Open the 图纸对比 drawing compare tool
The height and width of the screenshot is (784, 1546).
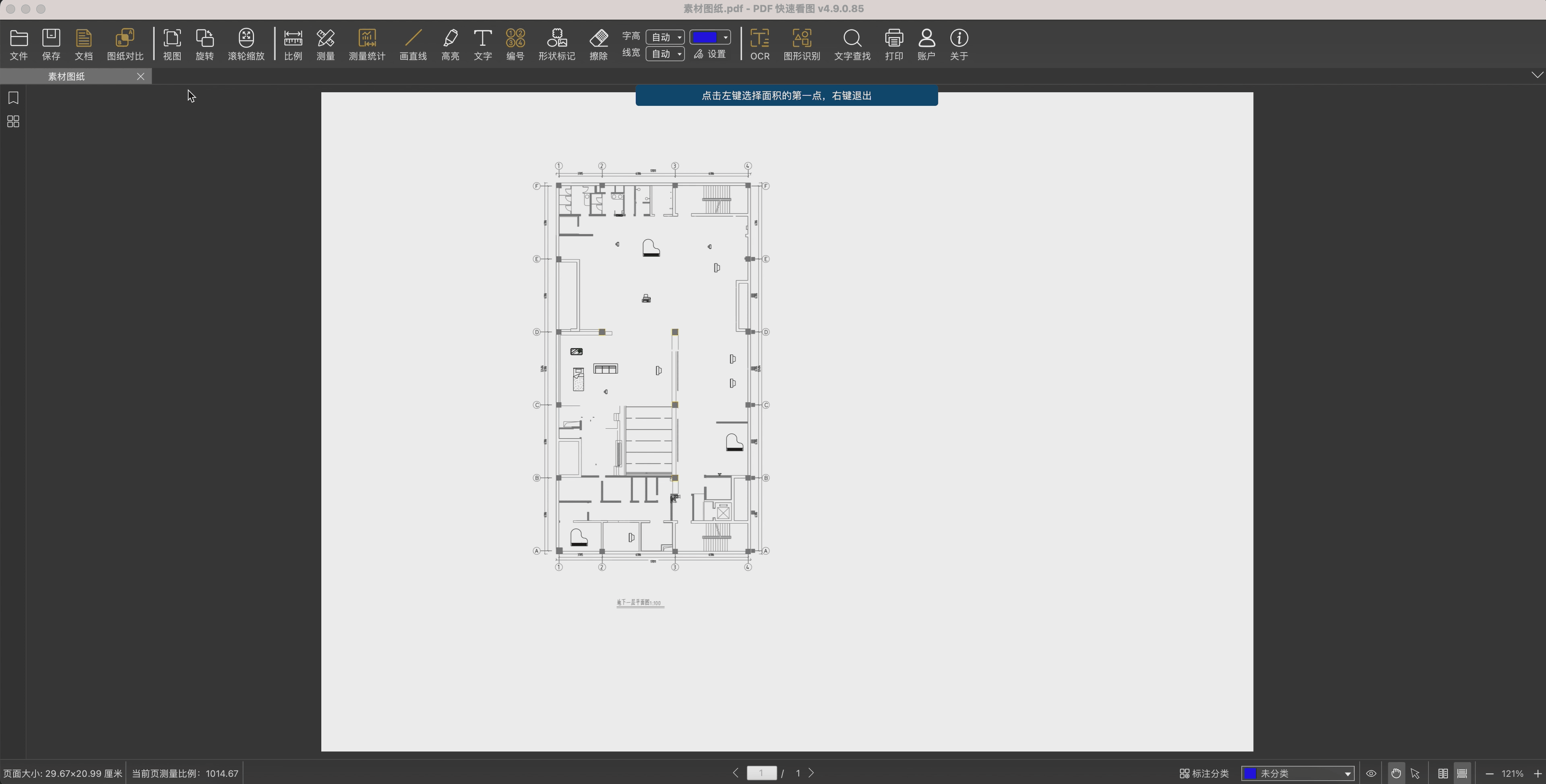coord(125,44)
